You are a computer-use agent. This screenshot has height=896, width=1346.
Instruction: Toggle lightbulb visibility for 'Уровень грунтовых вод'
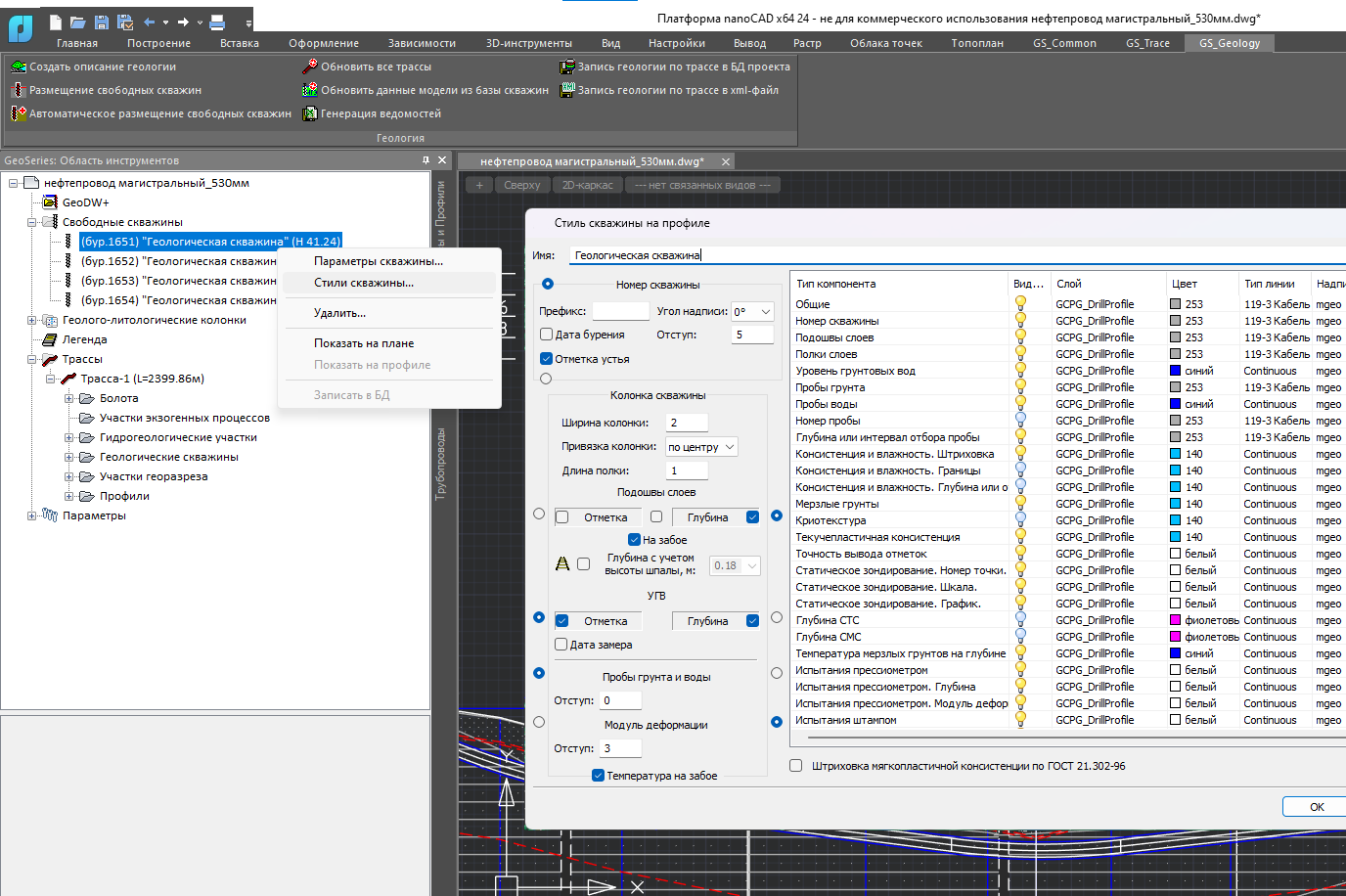(x=1020, y=371)
